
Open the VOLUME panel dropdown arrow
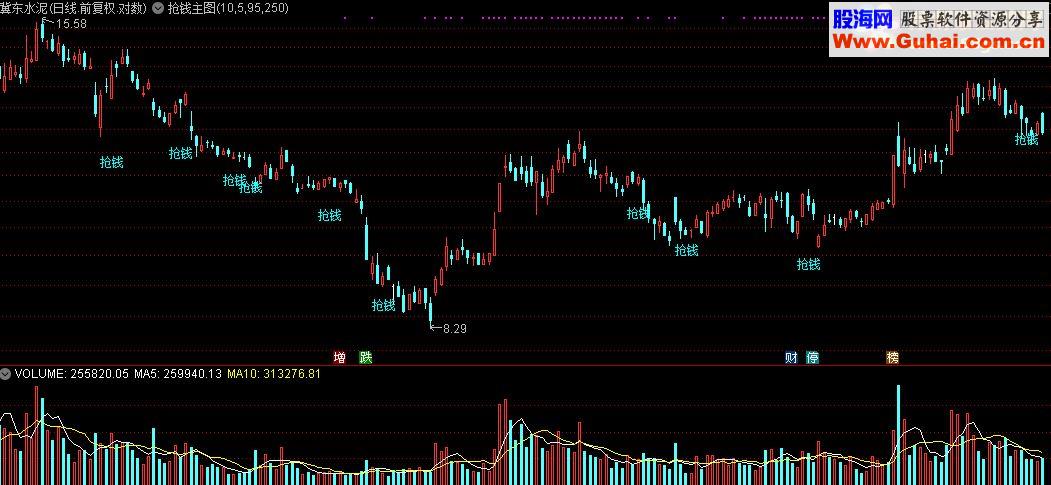[6, 374]
